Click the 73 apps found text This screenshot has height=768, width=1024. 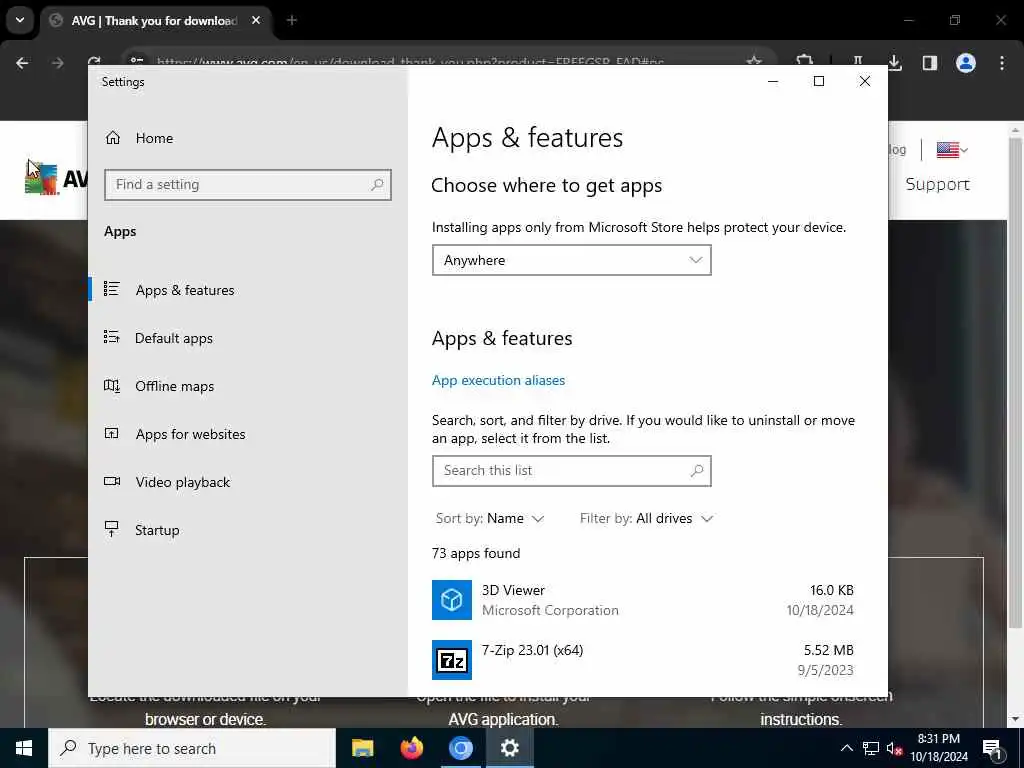tap(476, 553)
